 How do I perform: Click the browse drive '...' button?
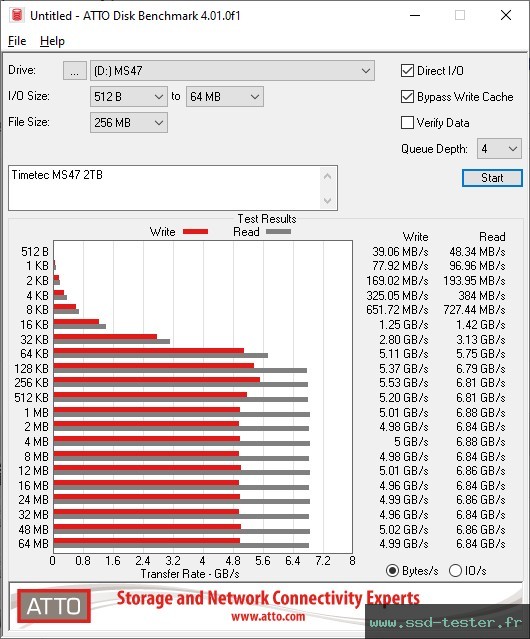(x=75, y=71)
